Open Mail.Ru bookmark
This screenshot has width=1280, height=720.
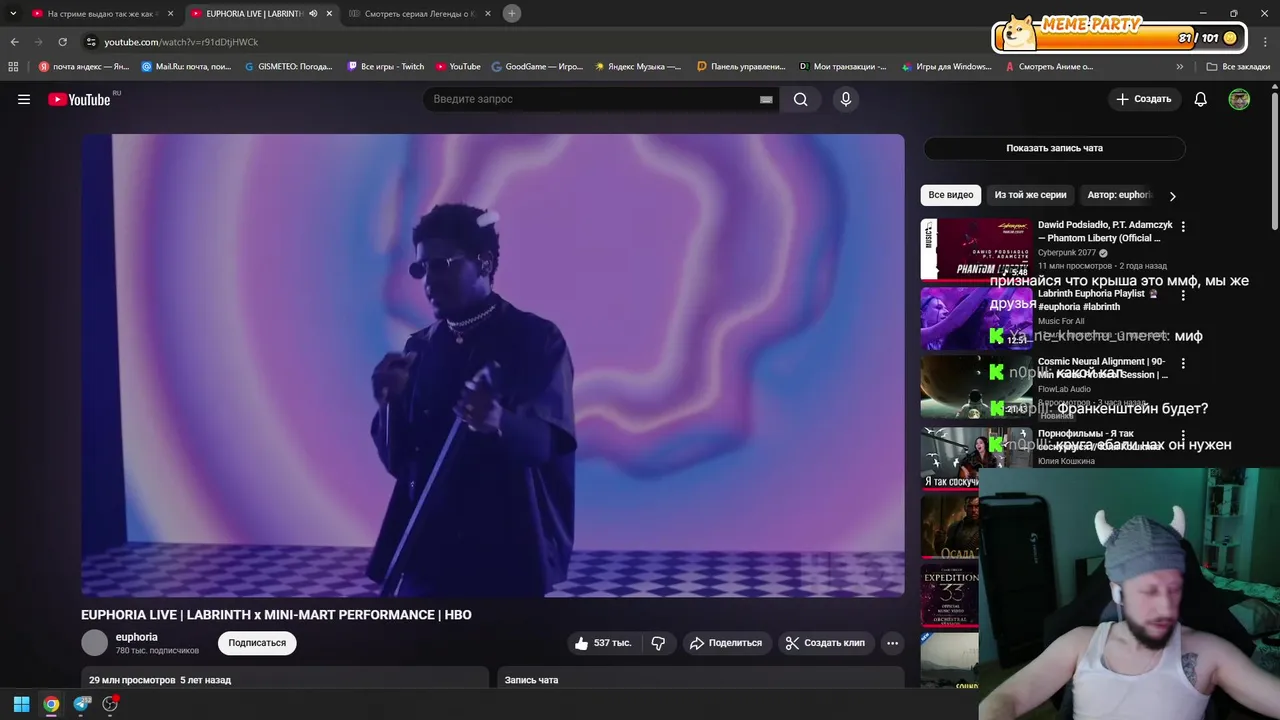(187, 67)
